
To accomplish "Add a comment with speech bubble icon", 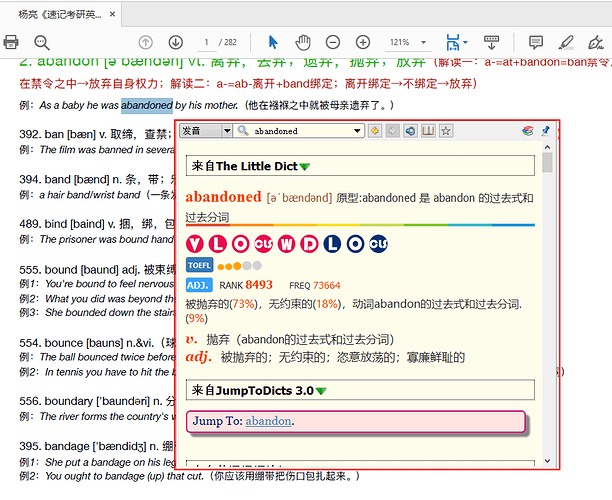I will tap(536, 42).
